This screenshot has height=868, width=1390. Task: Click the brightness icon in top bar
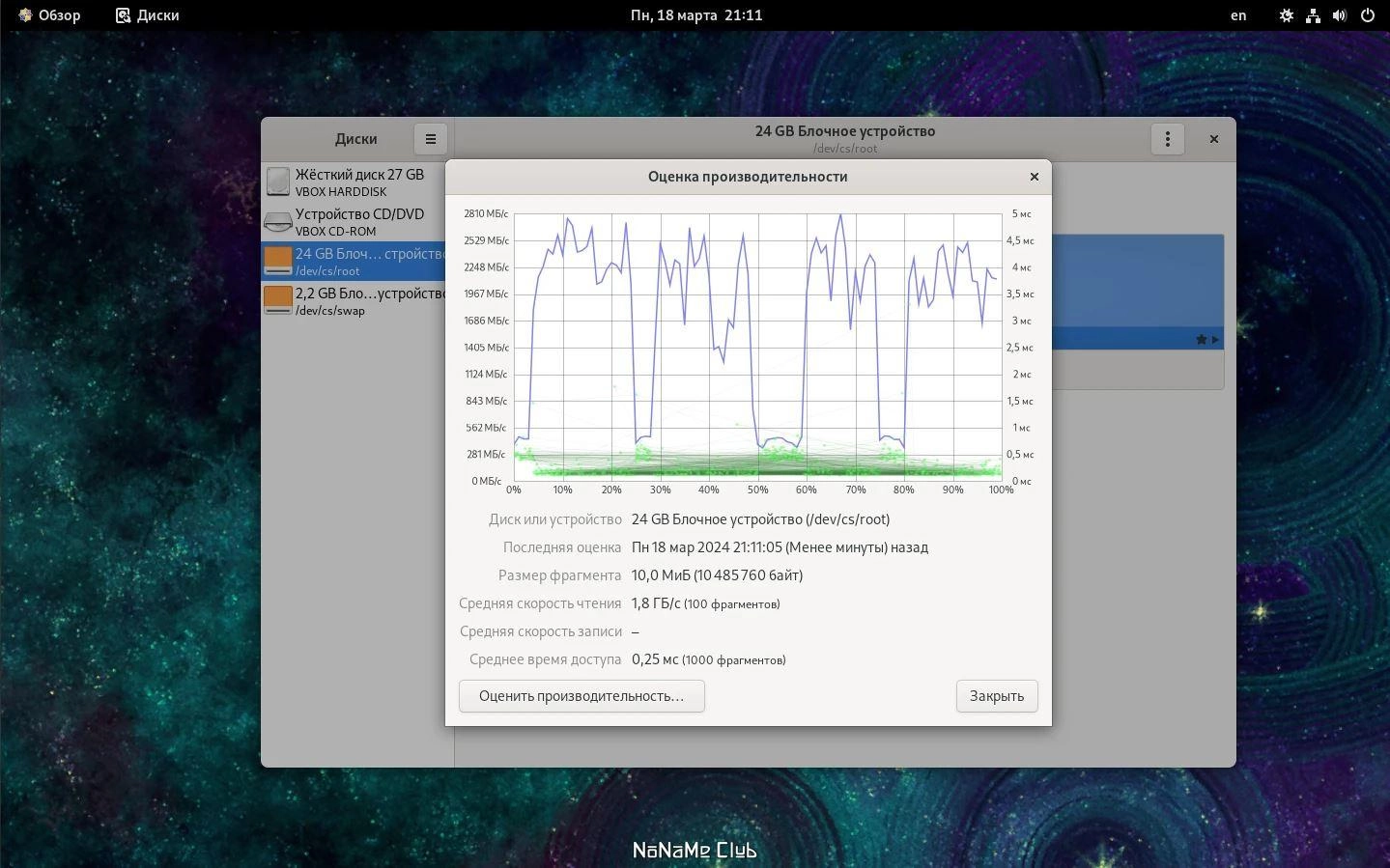[x=1287, y=15]
